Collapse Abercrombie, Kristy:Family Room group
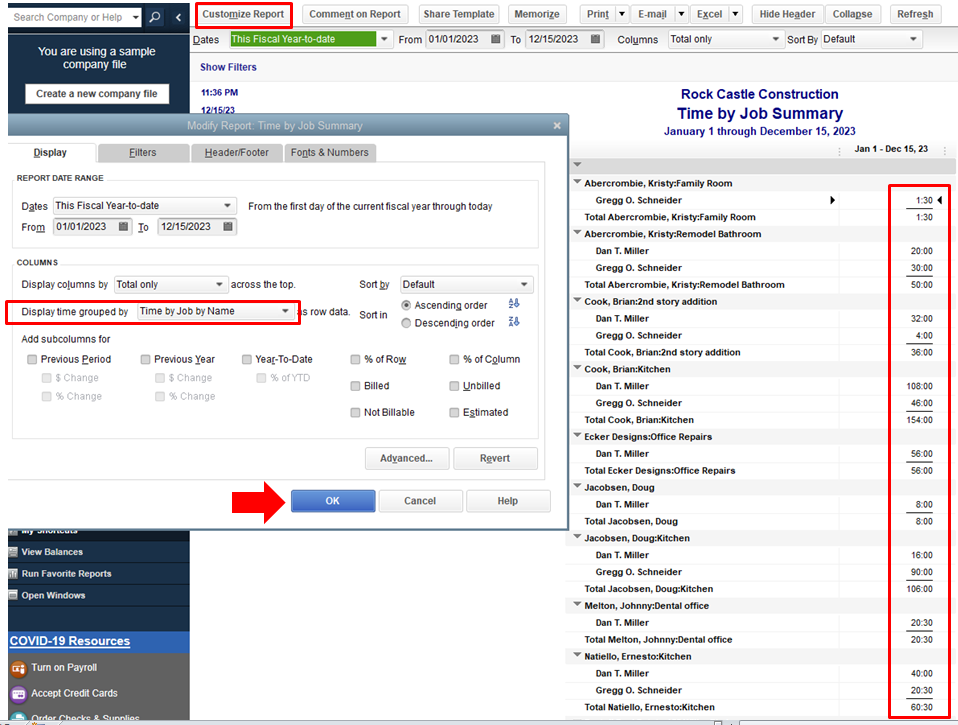 (577, 181)
